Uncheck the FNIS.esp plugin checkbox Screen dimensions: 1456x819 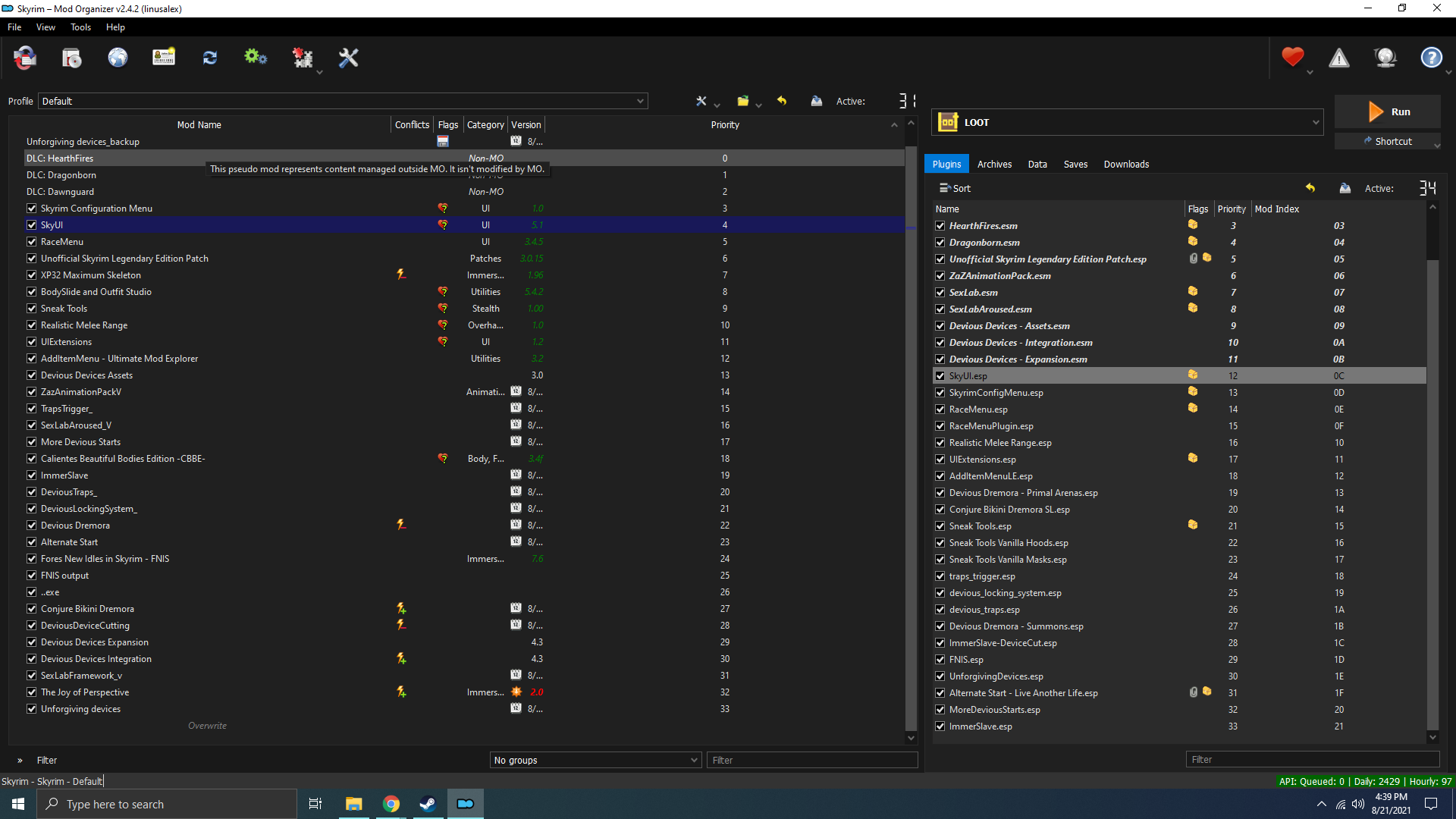point(940,660)
